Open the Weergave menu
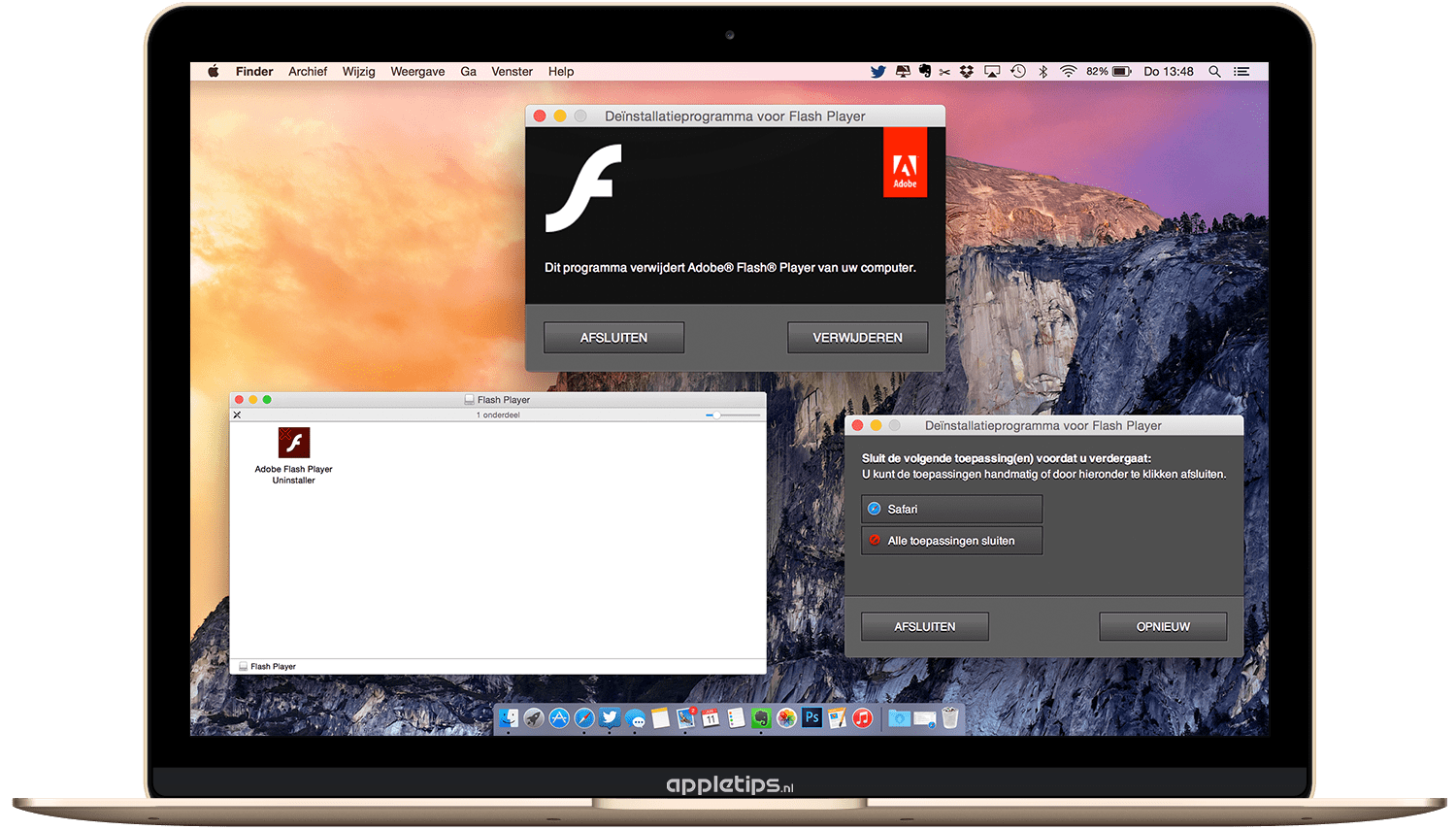This screenshot has height=830, width=1456. pyautogui.click(x=417, y=71)
